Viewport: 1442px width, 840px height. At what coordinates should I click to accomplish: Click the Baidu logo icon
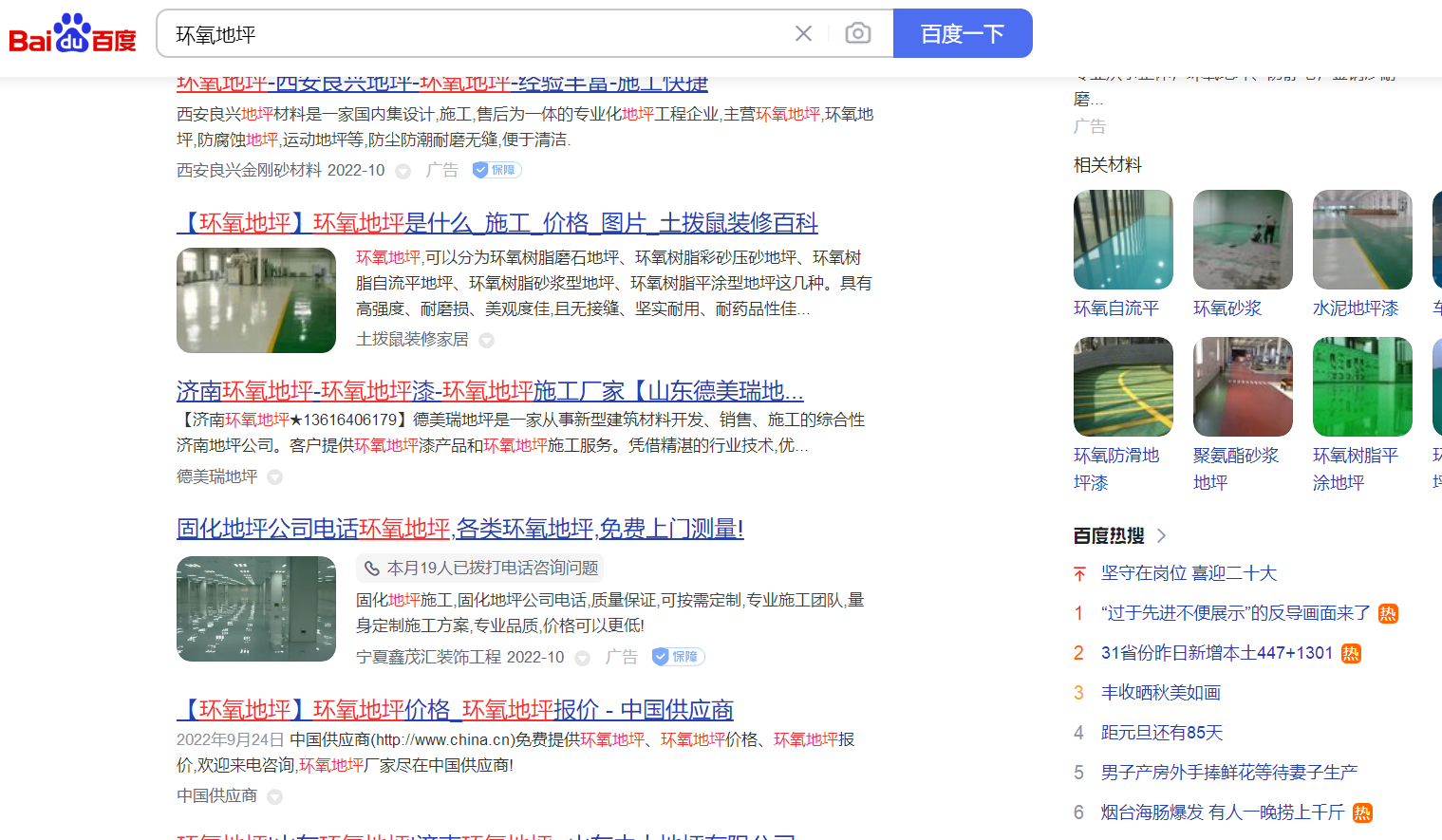click(72, 34)
